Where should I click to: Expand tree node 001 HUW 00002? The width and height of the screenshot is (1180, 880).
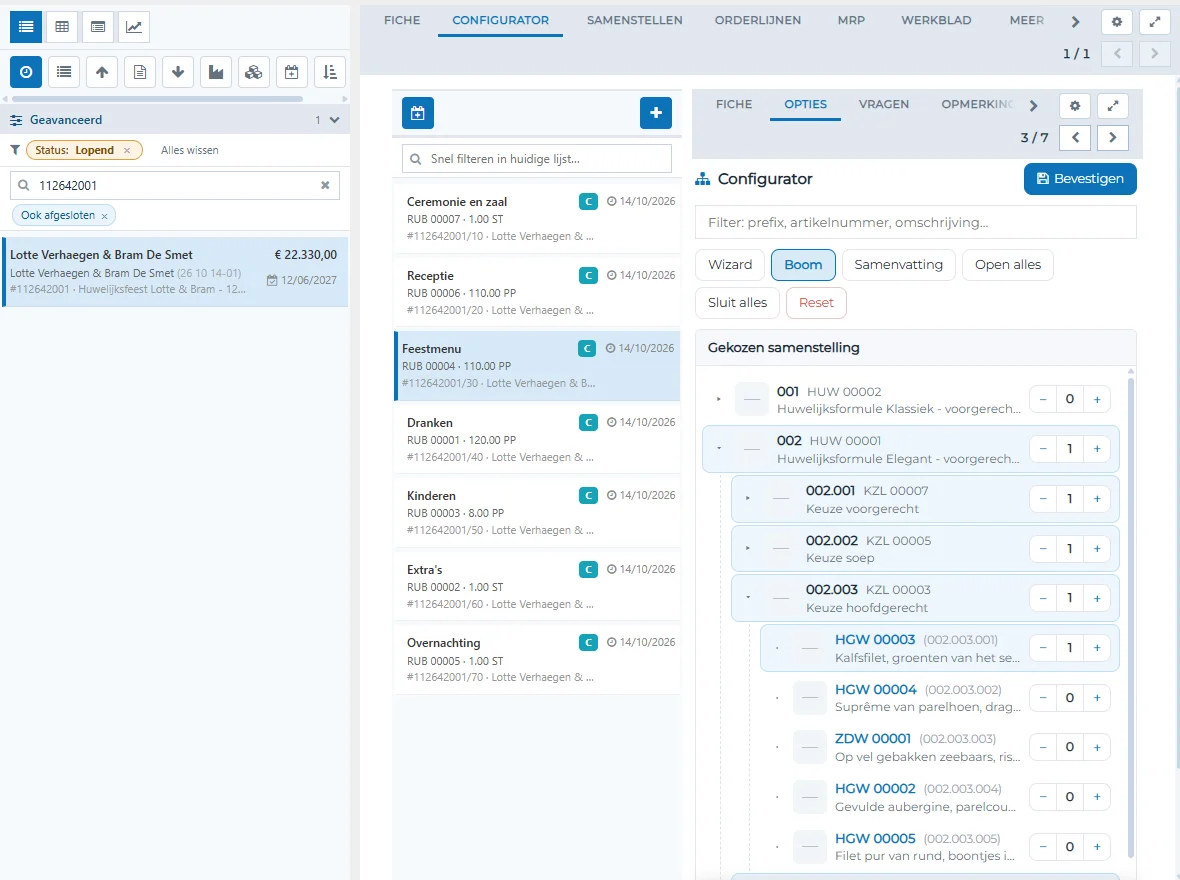(x=719, y=399)
